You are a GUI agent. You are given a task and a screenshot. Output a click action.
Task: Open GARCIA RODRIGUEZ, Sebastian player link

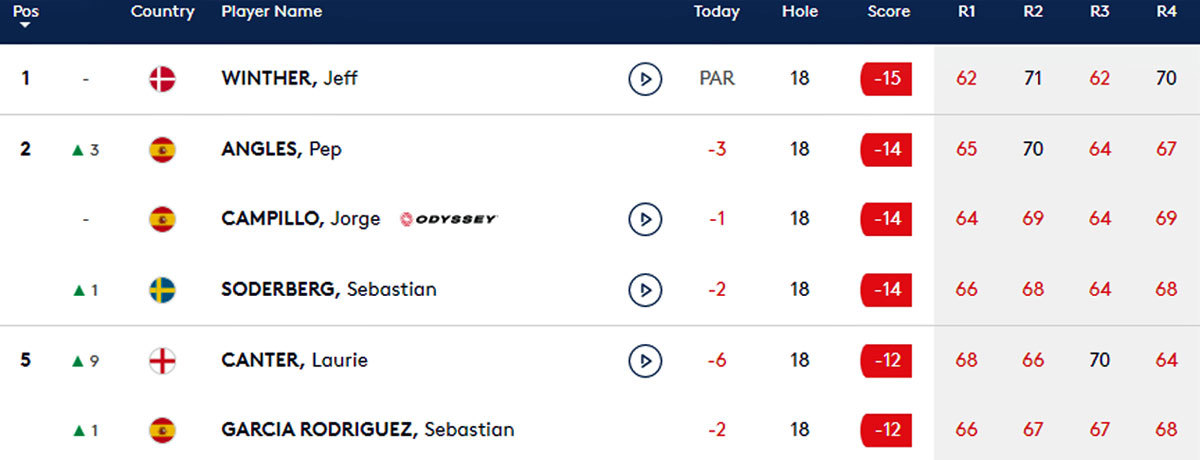[x=367, y=430]
